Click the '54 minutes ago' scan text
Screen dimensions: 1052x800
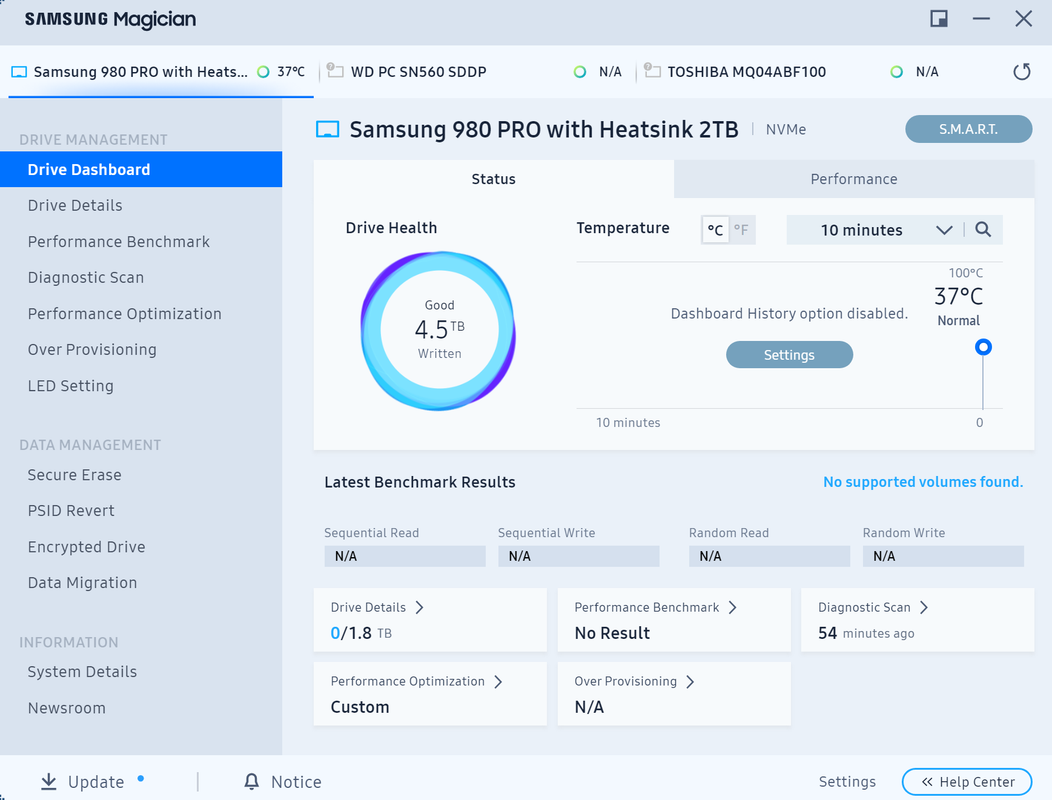point(865,633)
